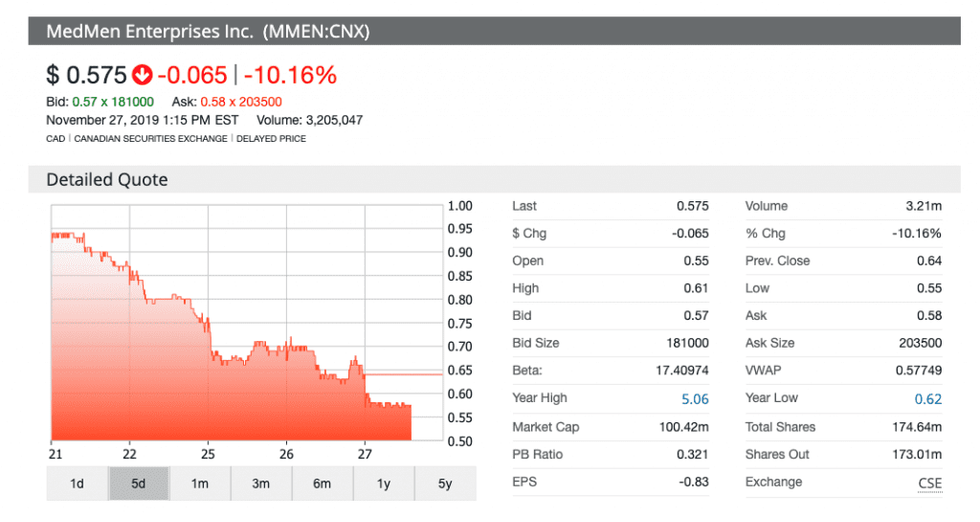
Task: Select the 1d chart range tab
Action: tap(77, 484)
